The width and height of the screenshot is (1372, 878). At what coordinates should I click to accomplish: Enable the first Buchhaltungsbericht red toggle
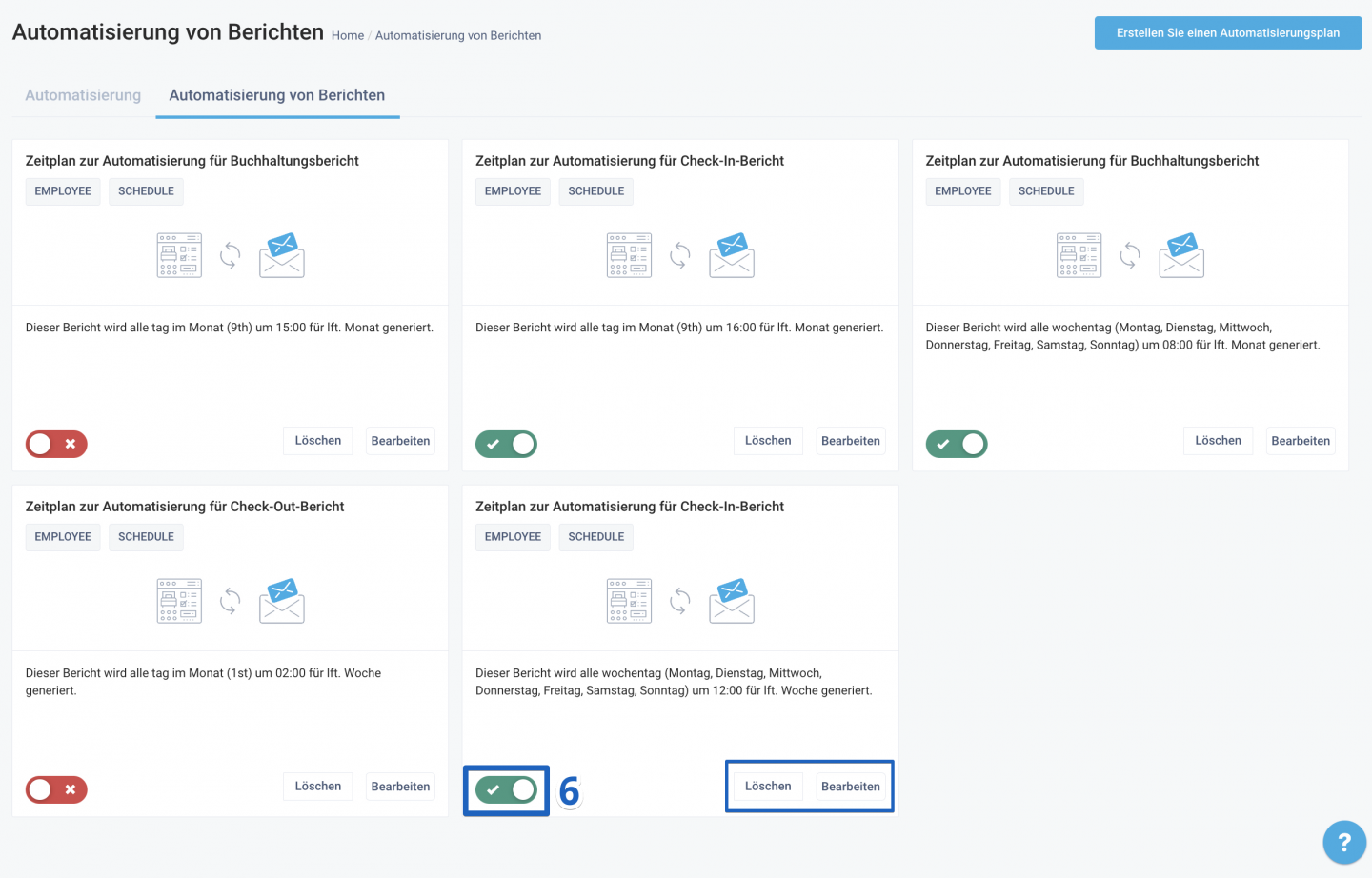[x=56, y=444]
